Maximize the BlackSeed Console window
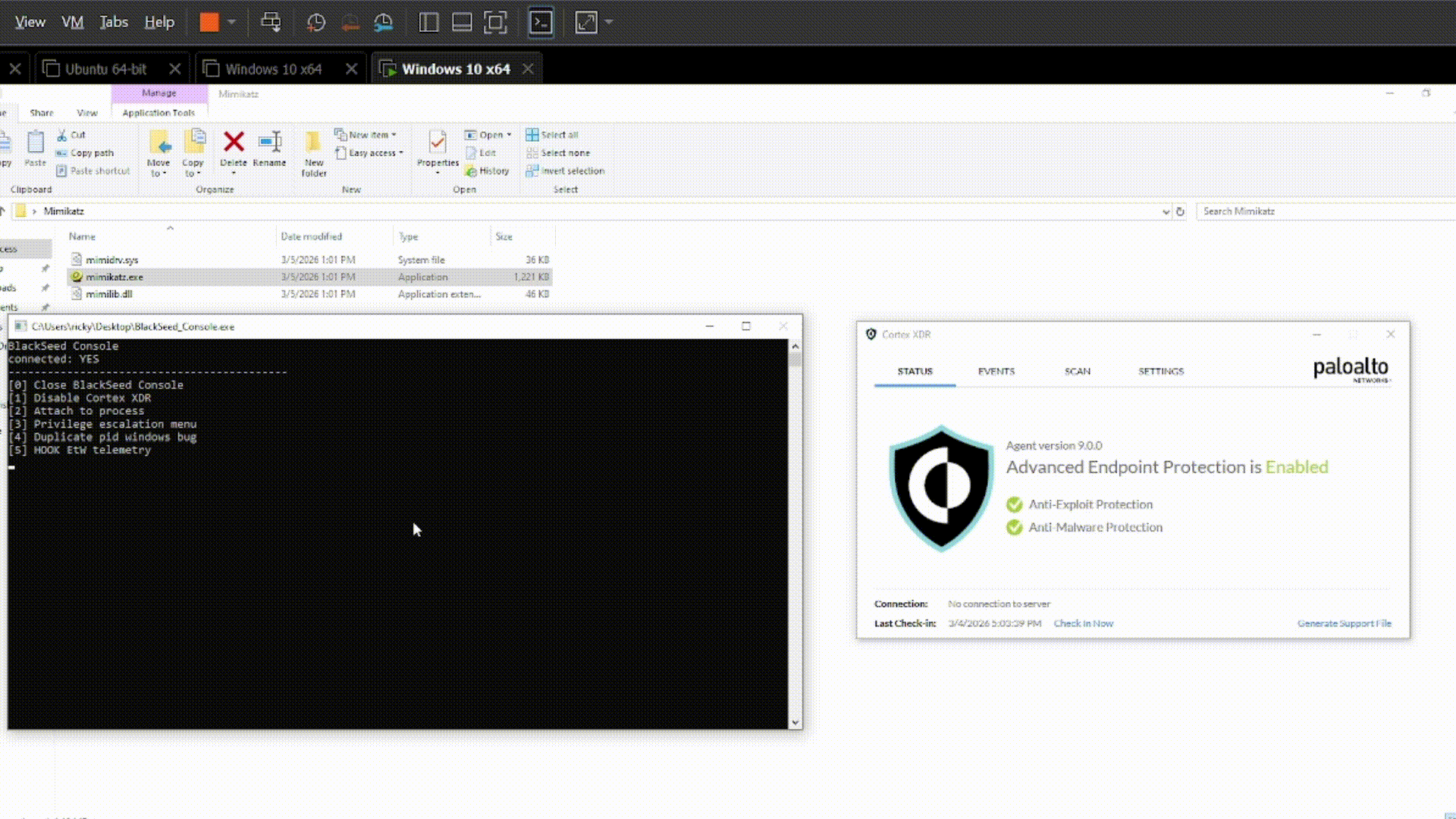This screenshot has width=1456, height=819. pyautogui.click(x=746, y=326)
